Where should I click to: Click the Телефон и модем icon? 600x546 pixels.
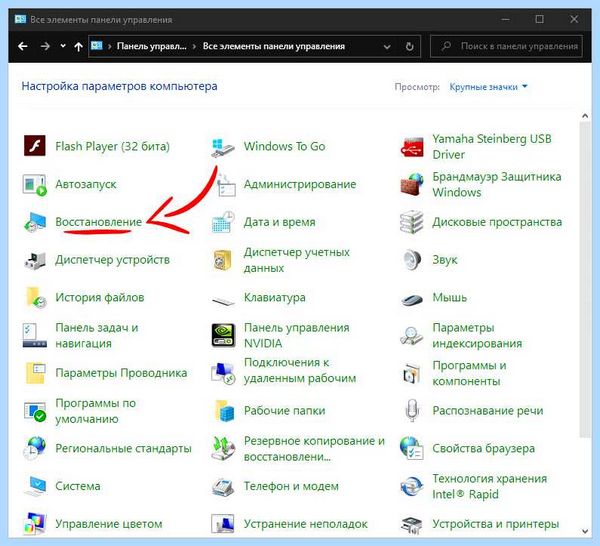(x=223, y=486)
